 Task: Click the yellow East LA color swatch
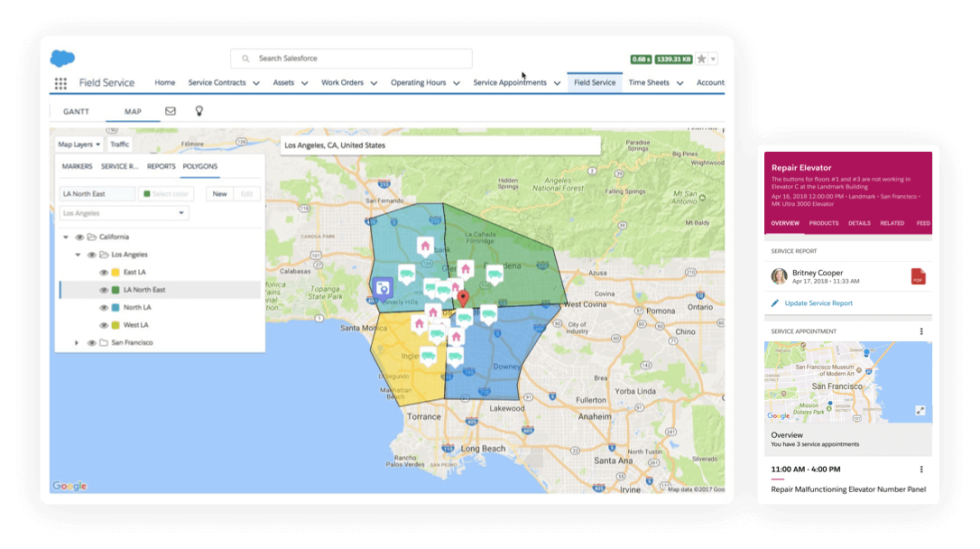(x=116, y=272)
